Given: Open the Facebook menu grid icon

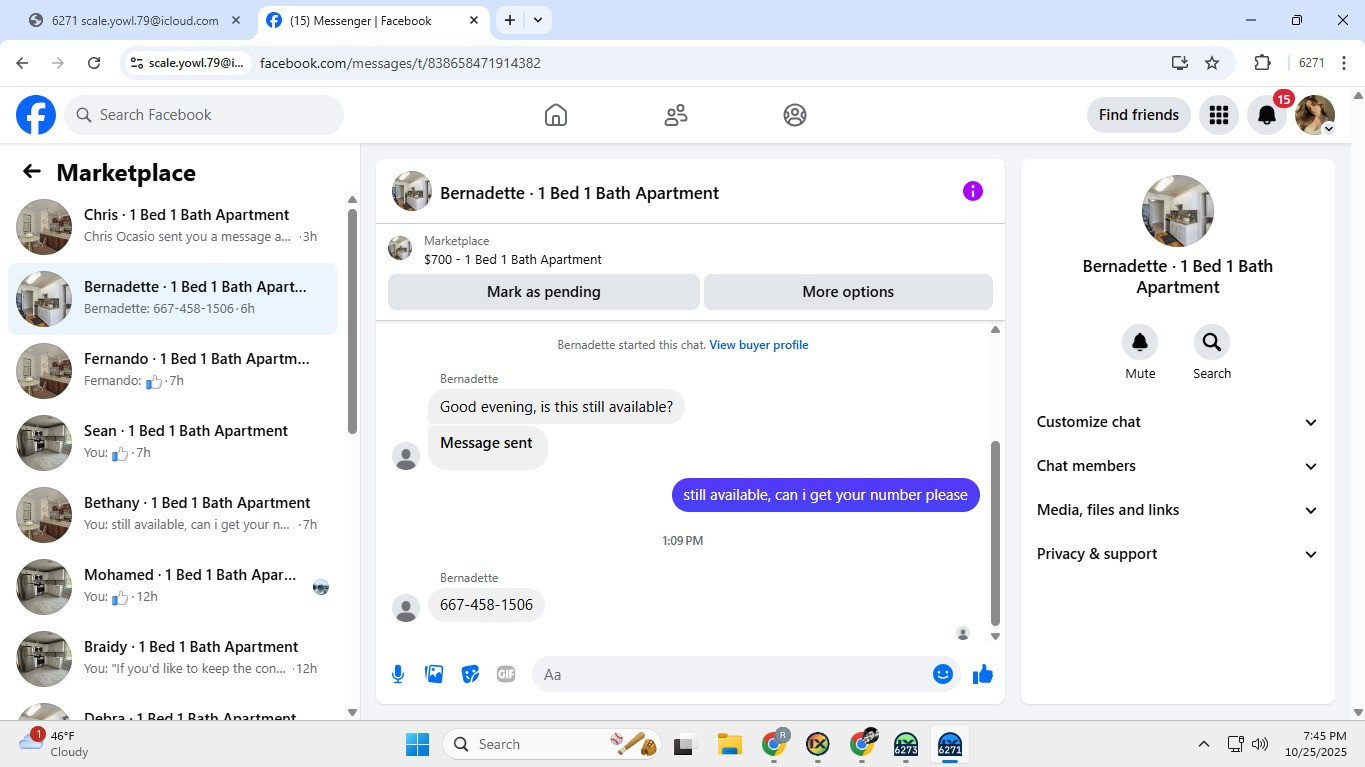Looking at the screenshot, I should (1218, 115).
